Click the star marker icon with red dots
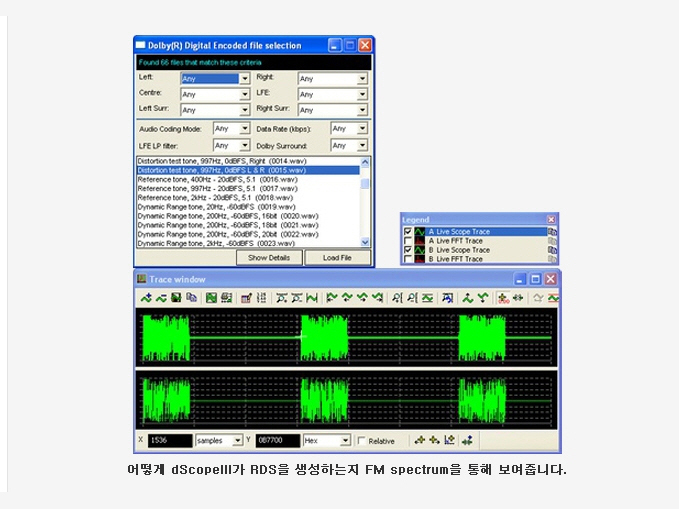Image resolution: width=679 pixels, height=509 pixels. [503, 298]
